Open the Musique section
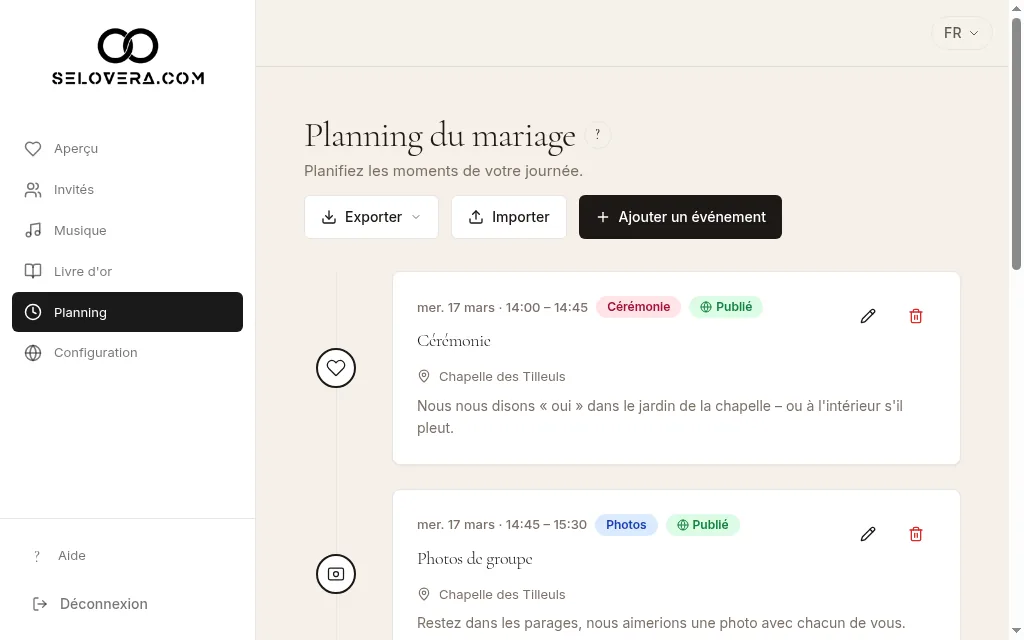This screenshot has height=640, width=1024. pyautogui.click(x=127, y=231)
